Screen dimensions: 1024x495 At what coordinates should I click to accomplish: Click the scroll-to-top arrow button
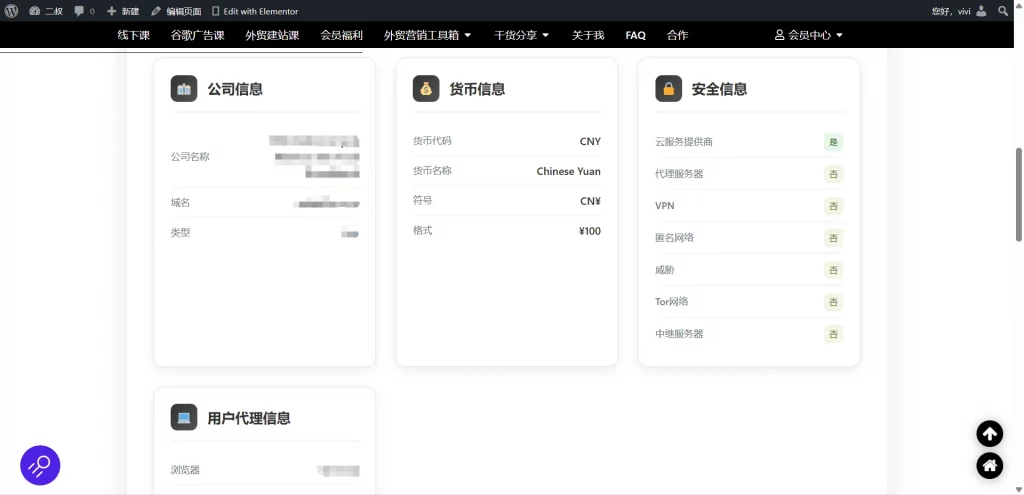(989, 433)
